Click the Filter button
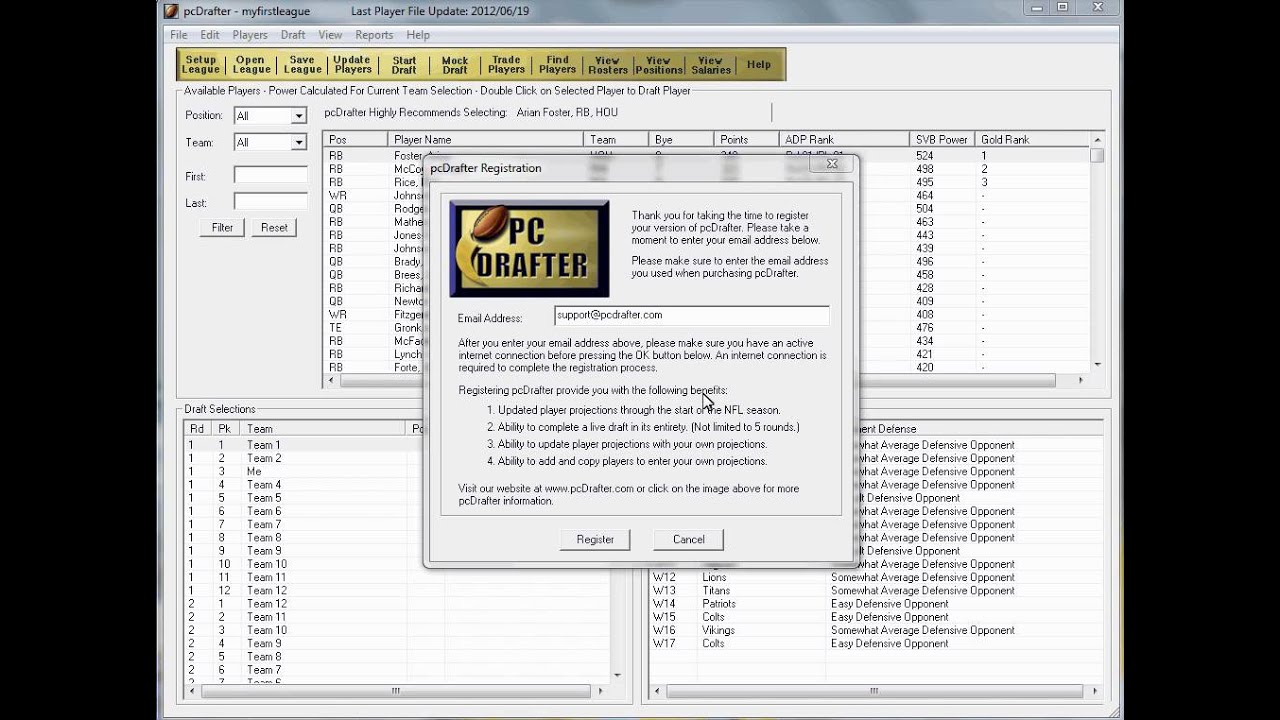This screenshot has height=720, width=1280. click(x=222, y=228)
